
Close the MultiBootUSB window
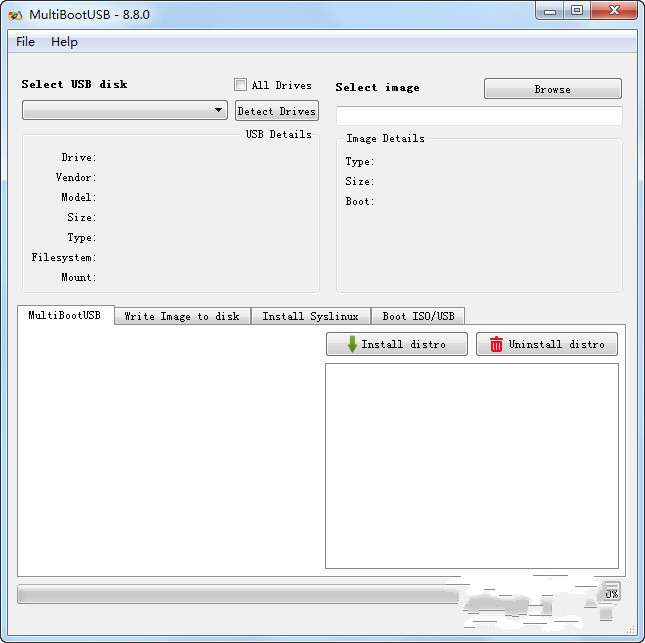(x=614, y=11)
